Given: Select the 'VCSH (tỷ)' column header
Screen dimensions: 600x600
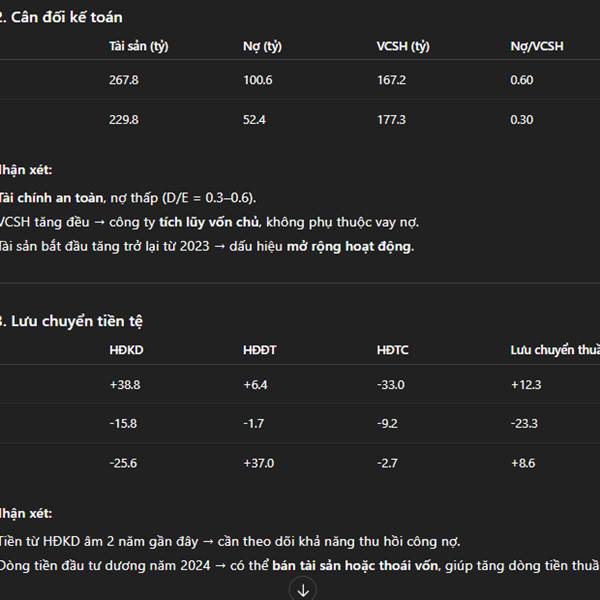Looking at the screenshot, I should [x=403, y=46].
